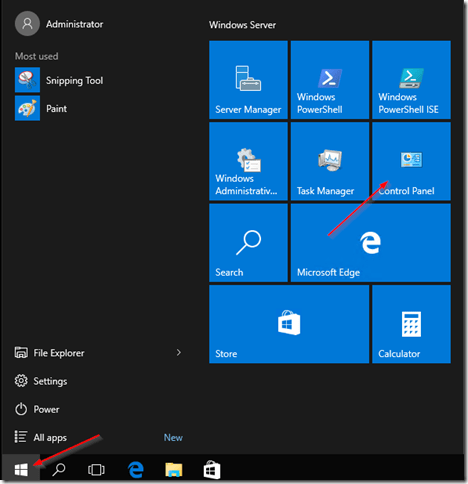Open File Explorer from the taskbar
Screen dimensions: 468x484
174,470
